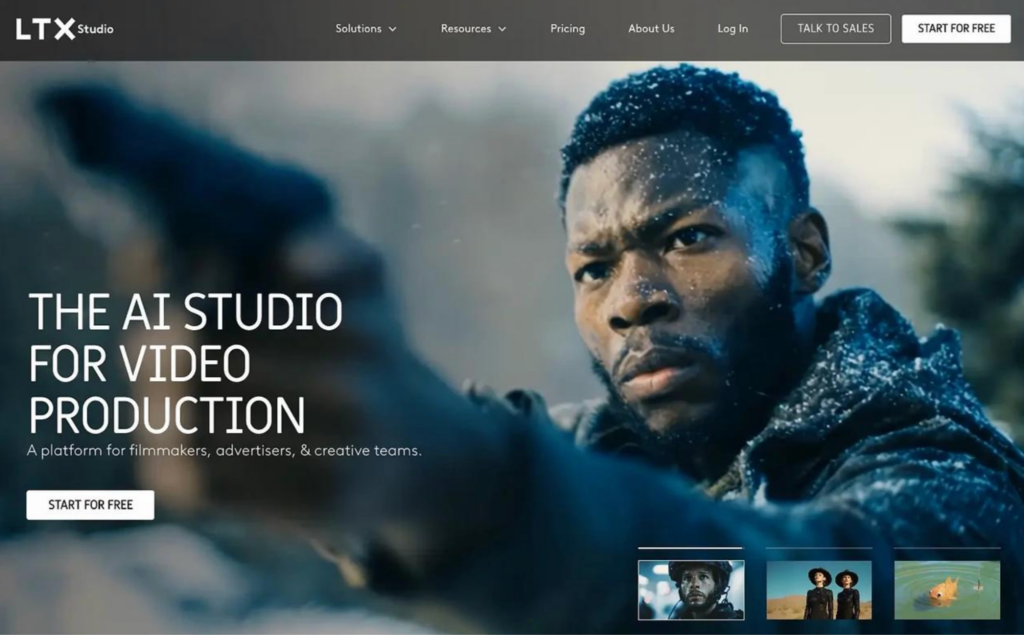1024x635 pixels.
Task: Click the Talk to Sales button
Action: pos(835,29)
